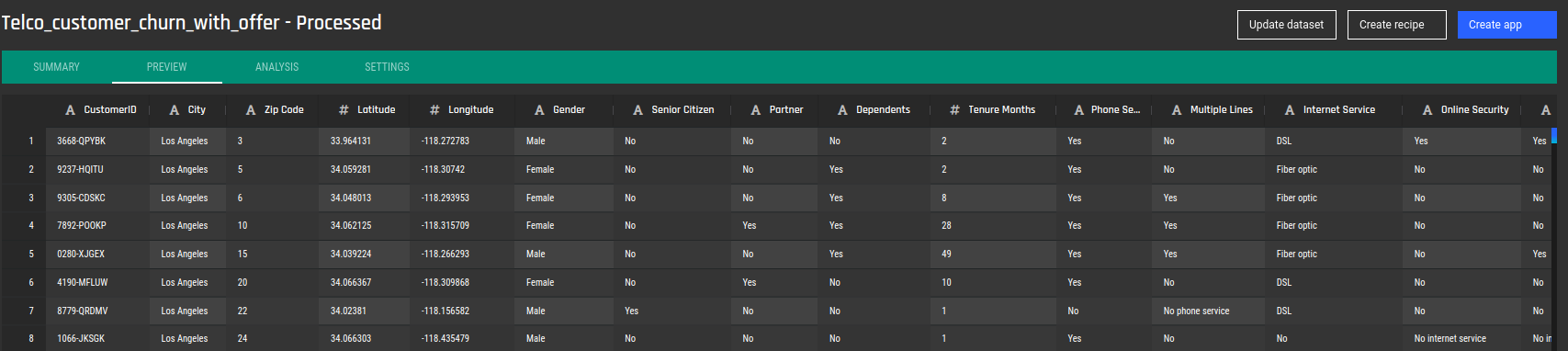The height and width of the screenshot is (351, 1568).
Task: Click the numeric type icon beside Latitude
Action: 344,110
